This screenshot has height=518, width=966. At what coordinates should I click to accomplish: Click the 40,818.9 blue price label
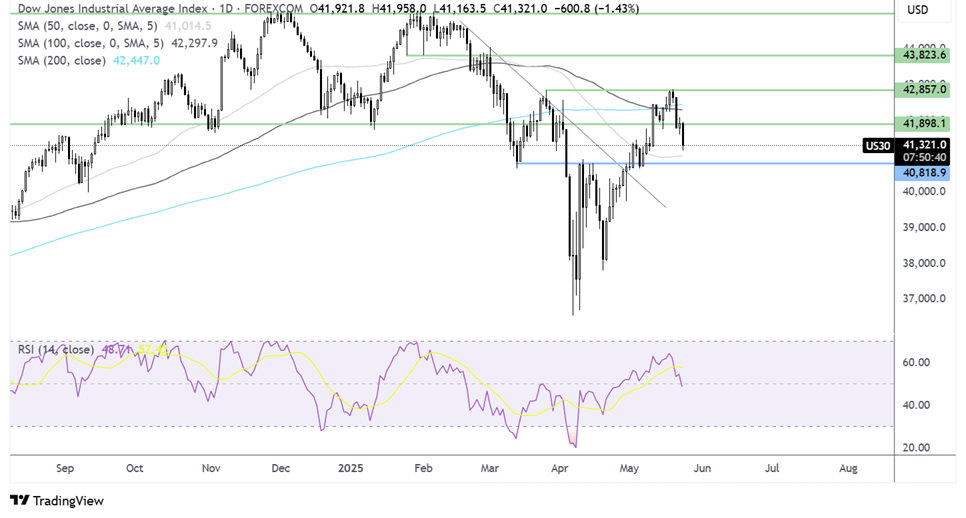[924, 173]
